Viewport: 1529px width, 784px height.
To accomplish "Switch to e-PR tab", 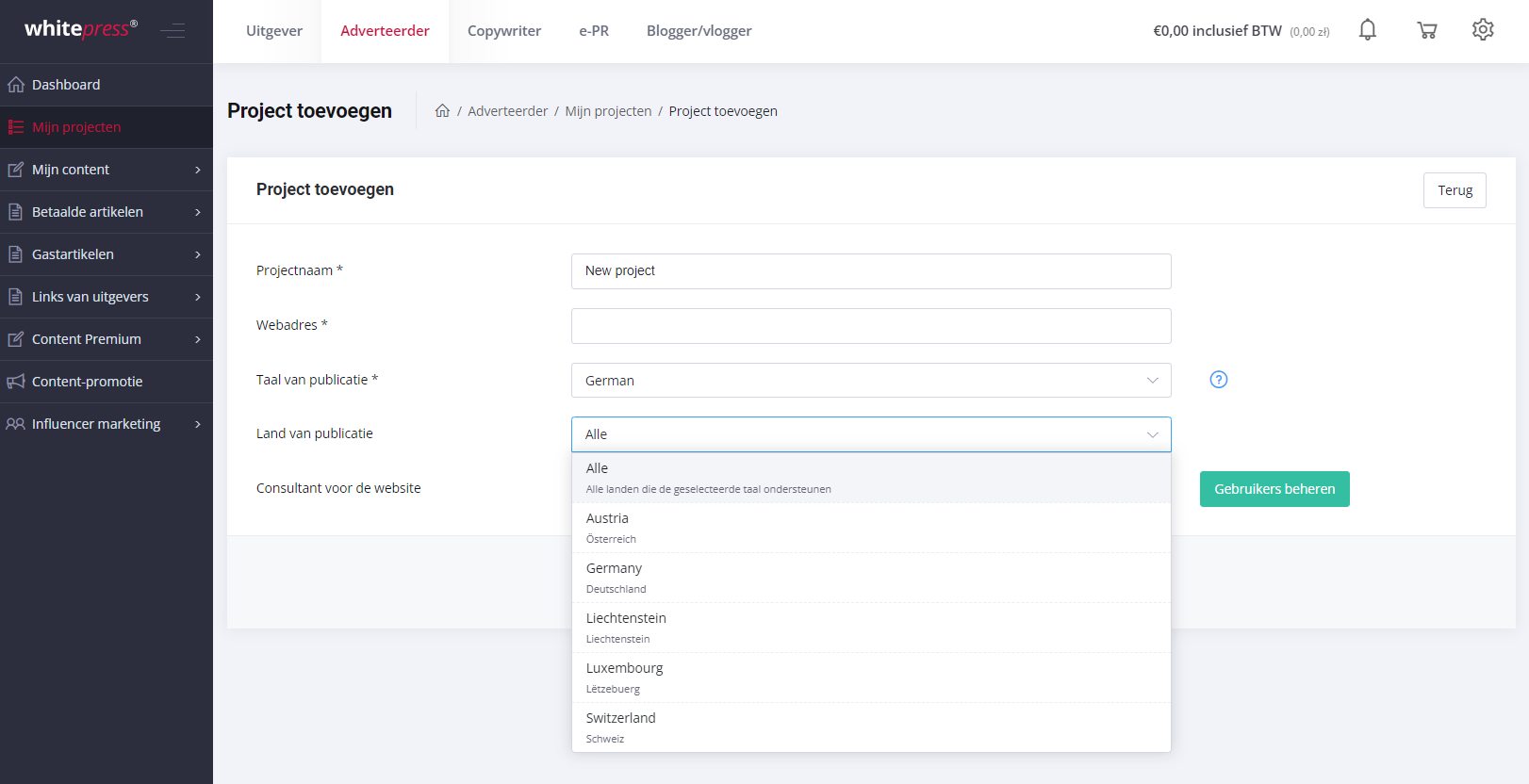I will click(594, 31).
